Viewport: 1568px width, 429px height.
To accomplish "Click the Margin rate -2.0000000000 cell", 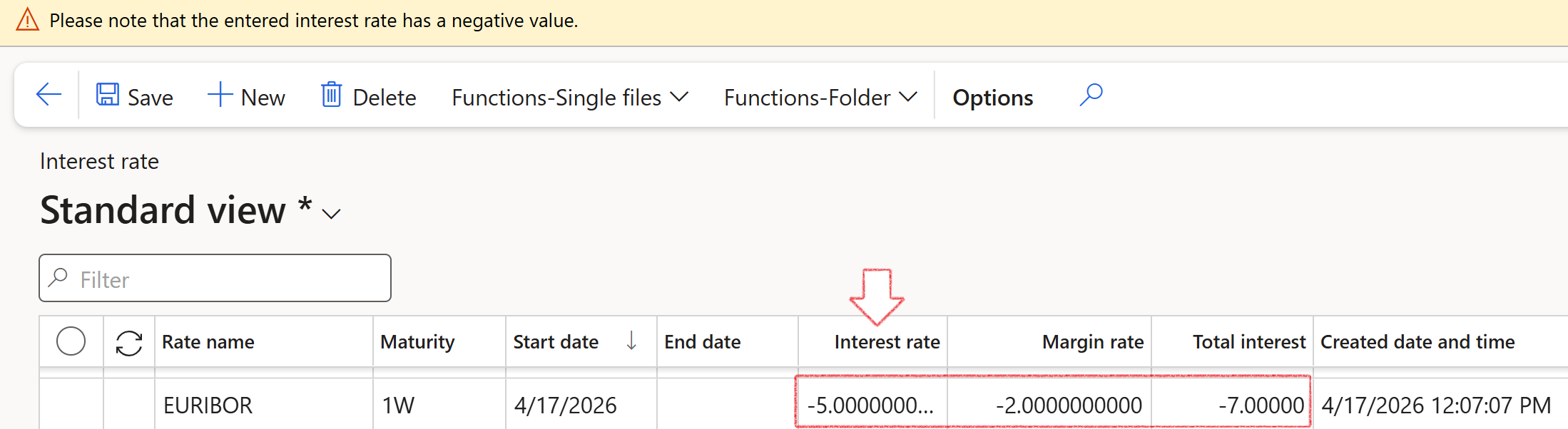I will click(x=1068, y=405).
